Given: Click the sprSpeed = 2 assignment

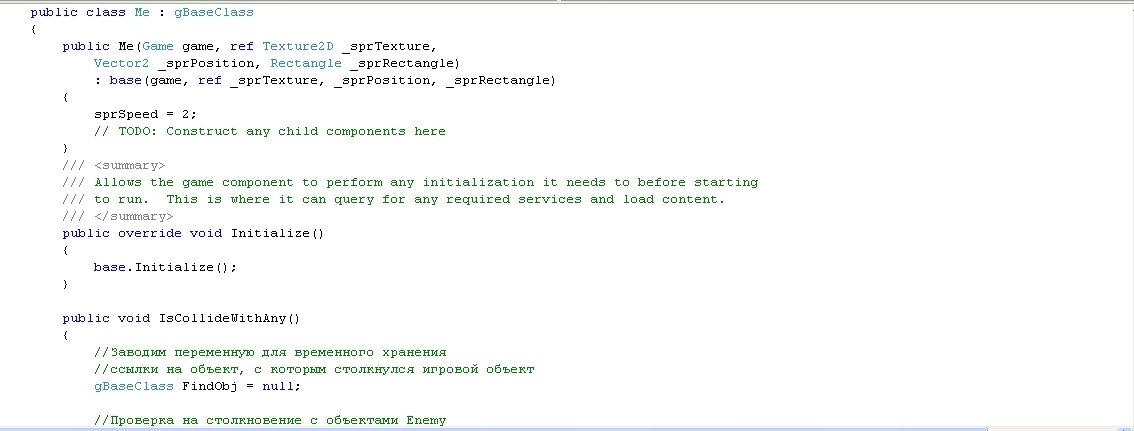Looking at the screenshot, I should (146, 114).
